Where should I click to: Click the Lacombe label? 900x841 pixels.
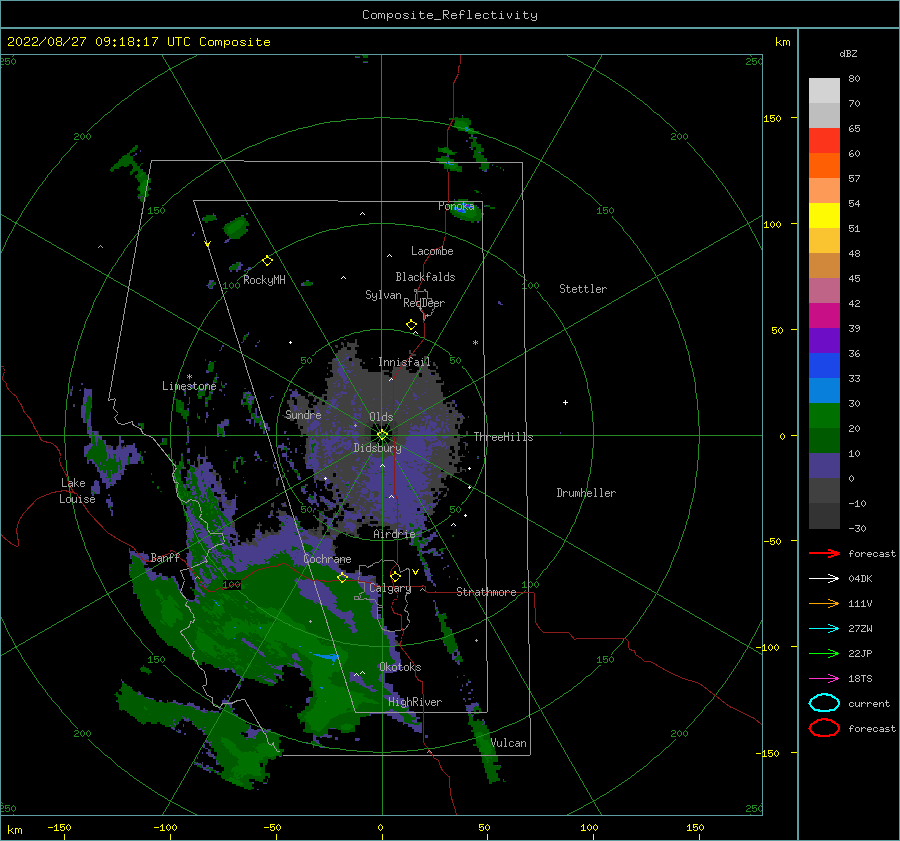click(x=432, y=251)
